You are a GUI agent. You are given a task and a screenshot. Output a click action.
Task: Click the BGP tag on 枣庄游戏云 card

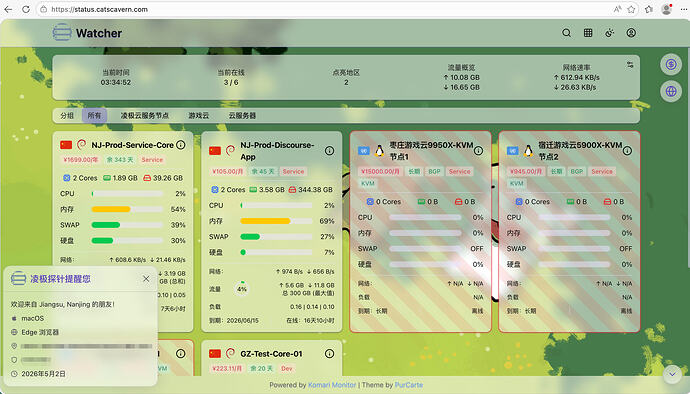tap(434, 172)
